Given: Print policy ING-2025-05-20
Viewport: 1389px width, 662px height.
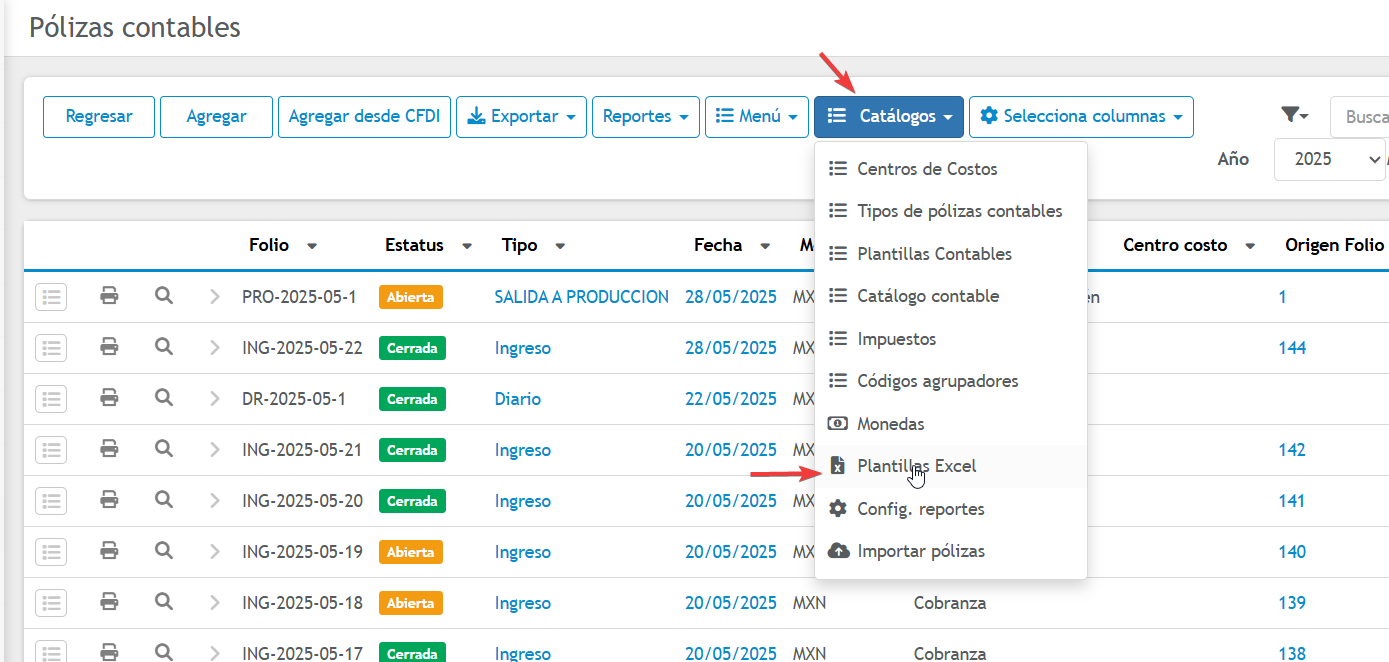Looking at the screenshot, I should pyautogui.click(x=109, y=500).
